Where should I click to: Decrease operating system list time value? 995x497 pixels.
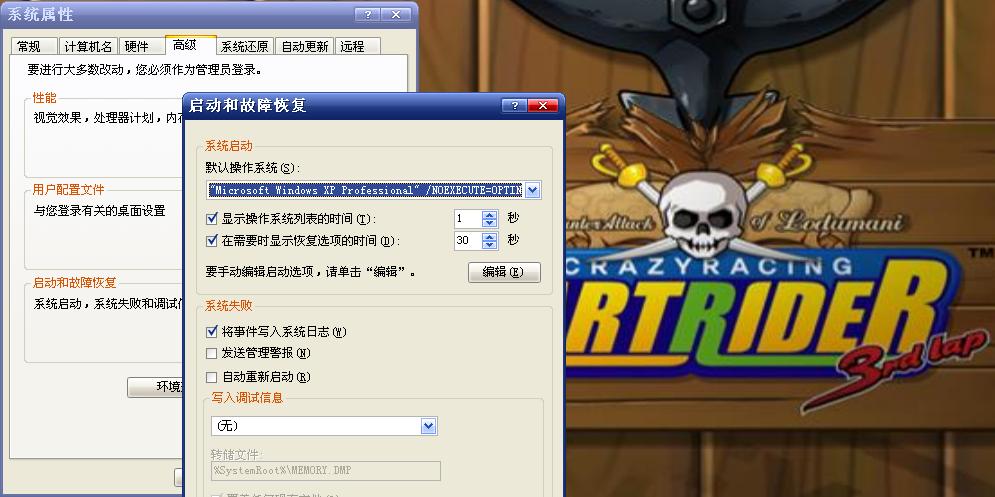click(489, 224)
